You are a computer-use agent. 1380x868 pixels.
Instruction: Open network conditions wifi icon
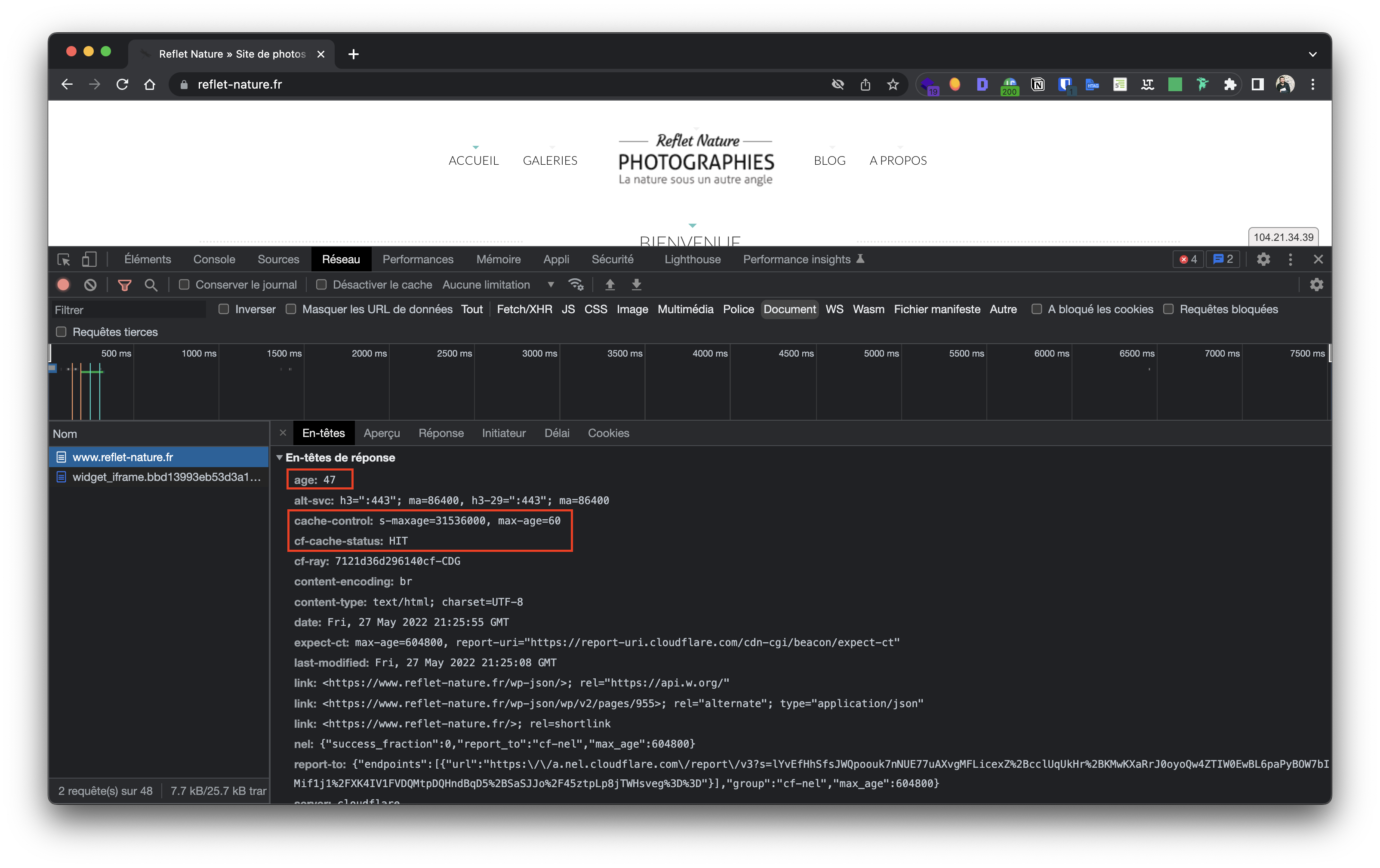[x=576, y=285]
